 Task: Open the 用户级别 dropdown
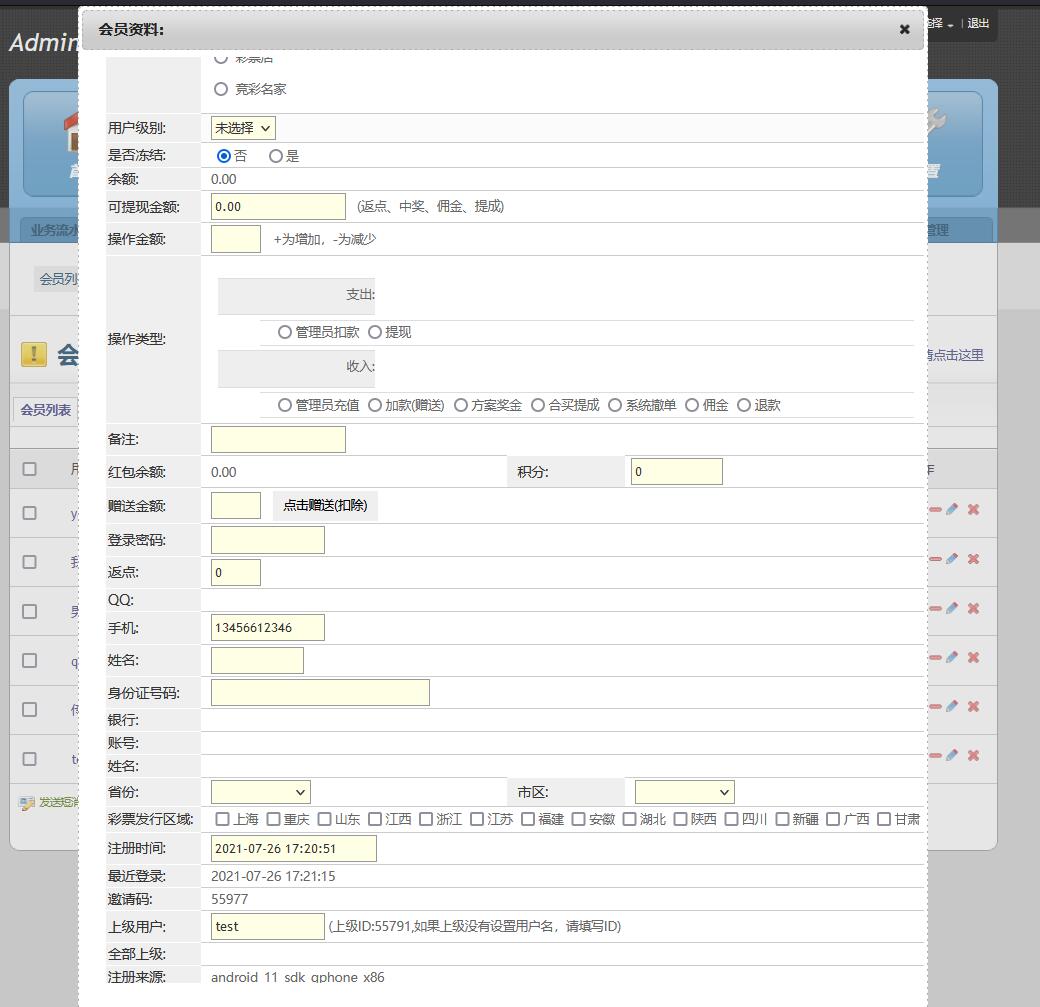tap(243, 128)
